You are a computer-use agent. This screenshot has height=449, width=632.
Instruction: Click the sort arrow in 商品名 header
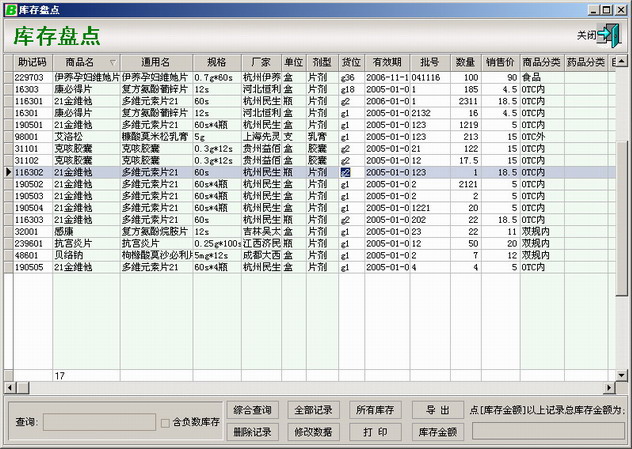pos(112,62)
